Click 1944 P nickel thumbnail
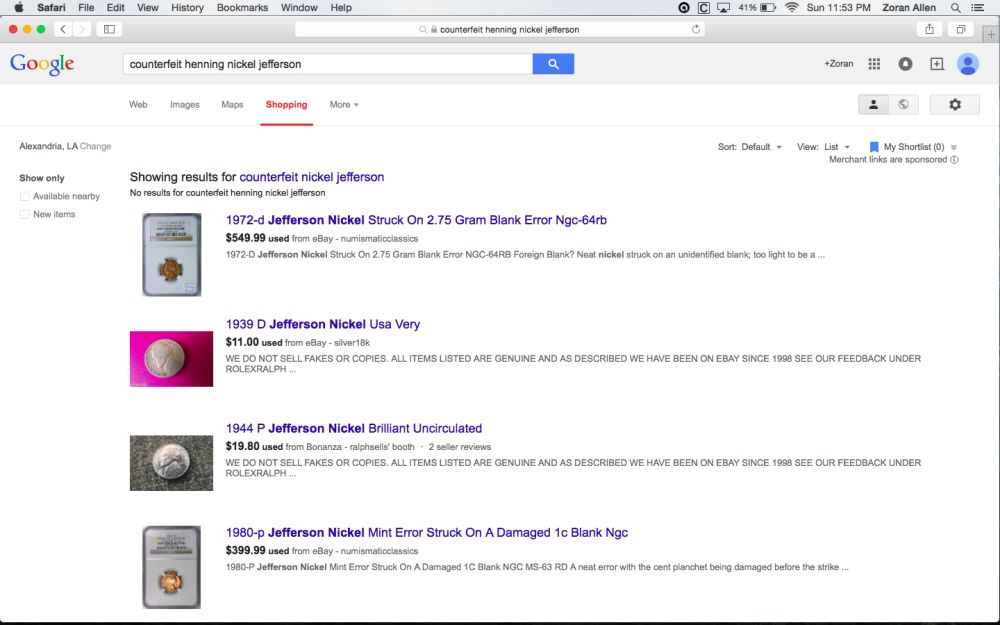1000x625 pixels. [172, 463]
